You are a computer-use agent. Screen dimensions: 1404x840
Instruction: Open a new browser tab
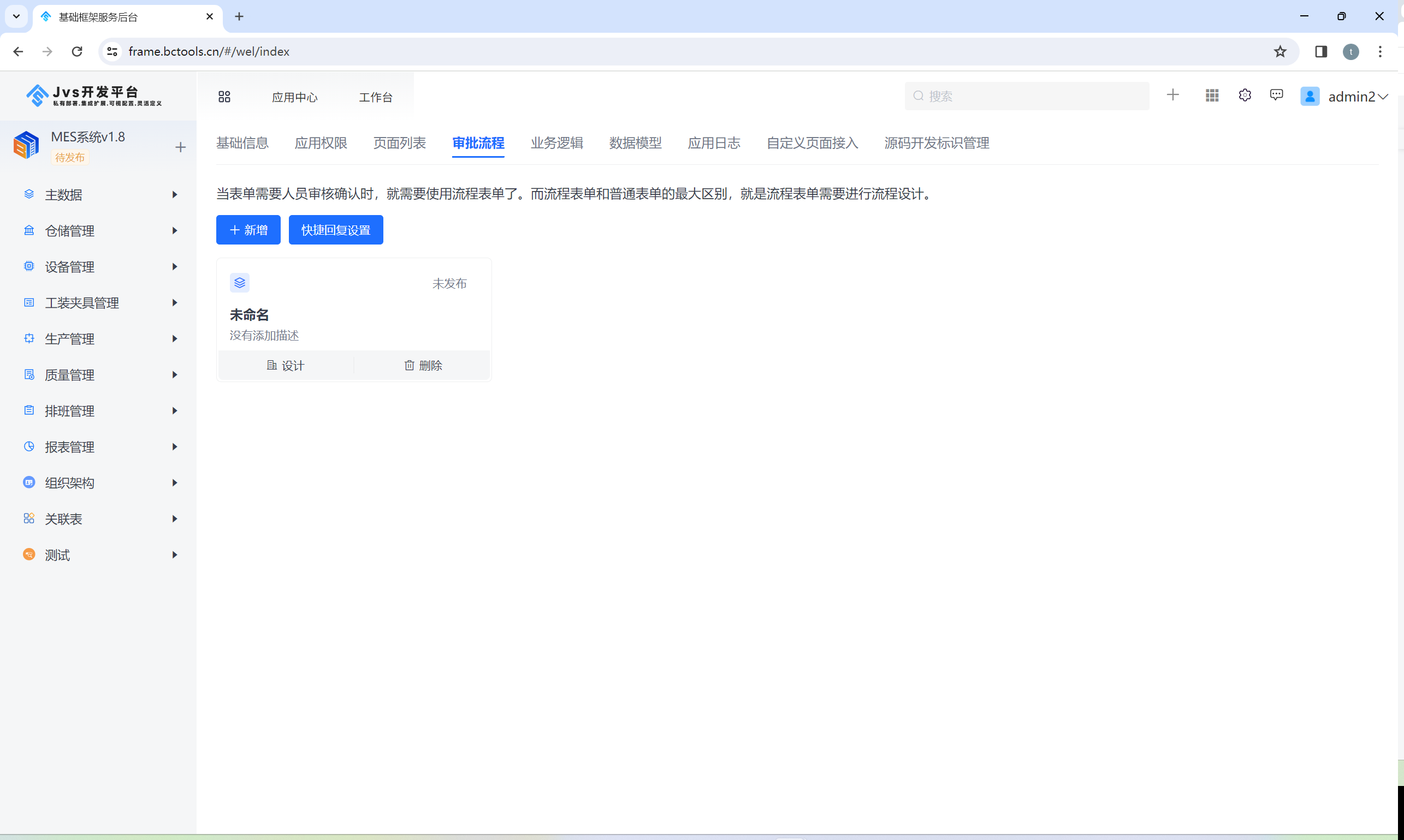[239, 16]
